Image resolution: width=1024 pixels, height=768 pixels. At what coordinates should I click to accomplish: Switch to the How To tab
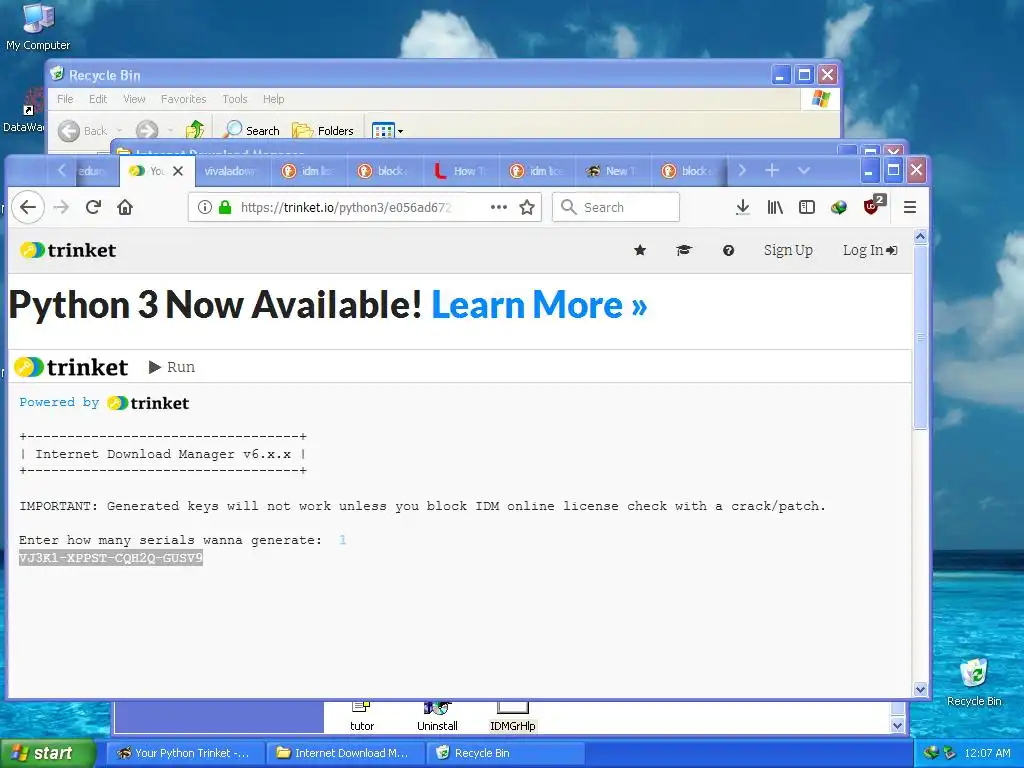pos(461,171)
